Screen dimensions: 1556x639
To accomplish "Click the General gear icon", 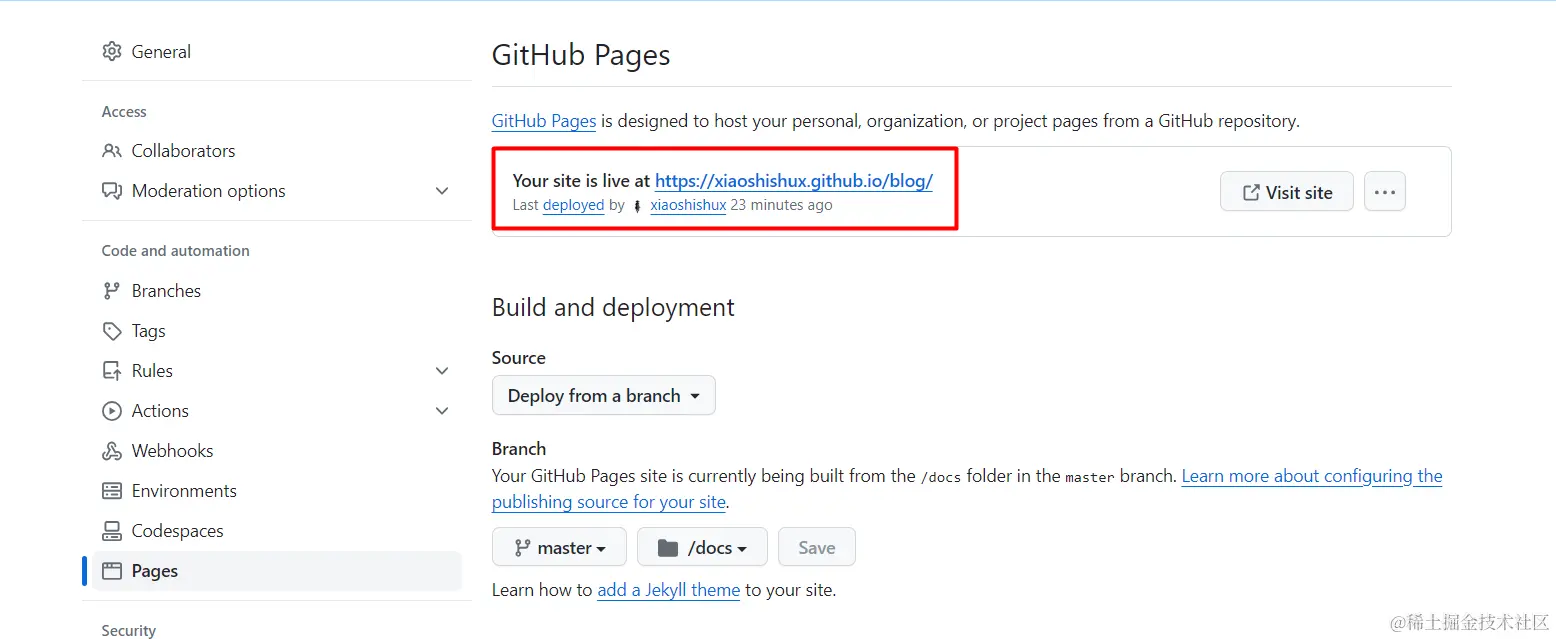I will 112,52.
